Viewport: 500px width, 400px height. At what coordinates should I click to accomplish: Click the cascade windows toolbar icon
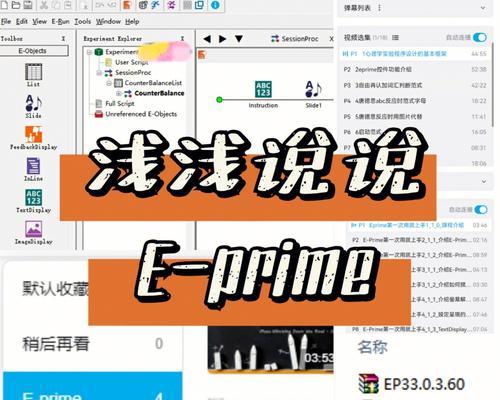click(199, 5)
